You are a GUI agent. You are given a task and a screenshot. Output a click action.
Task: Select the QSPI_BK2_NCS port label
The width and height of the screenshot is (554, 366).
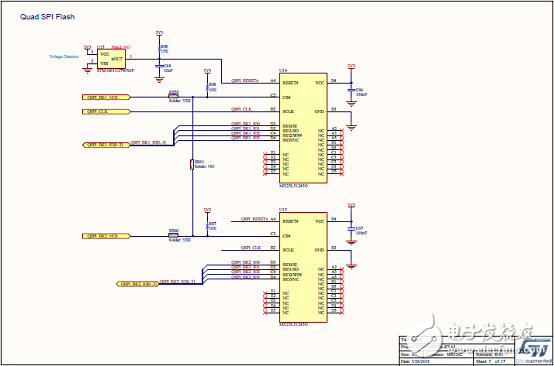(x=106, y=236)
